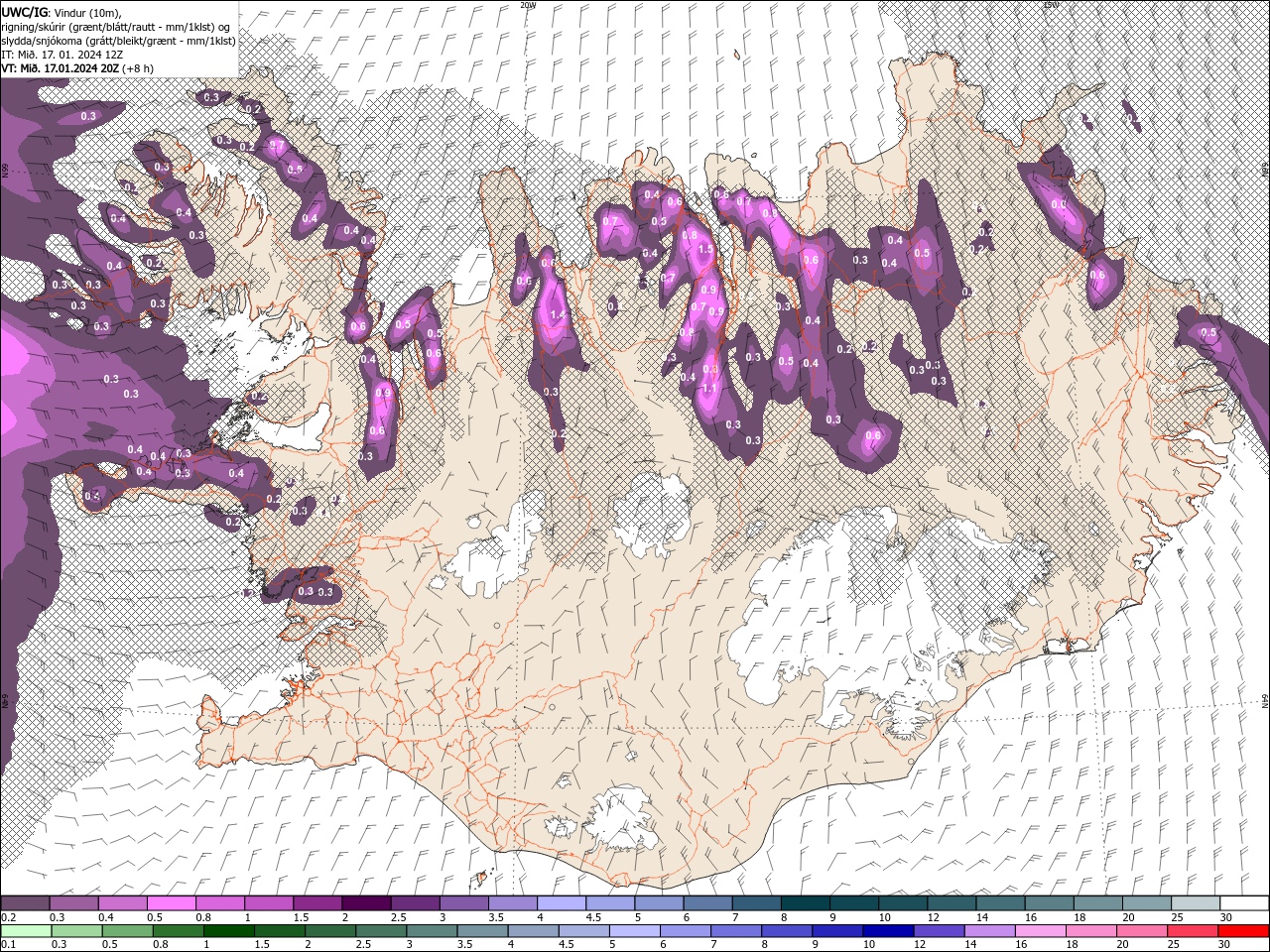Choose the dark teal top swatch labeled 8
The width and height of the screenshot is (1270, 952).
pos(805,903)
